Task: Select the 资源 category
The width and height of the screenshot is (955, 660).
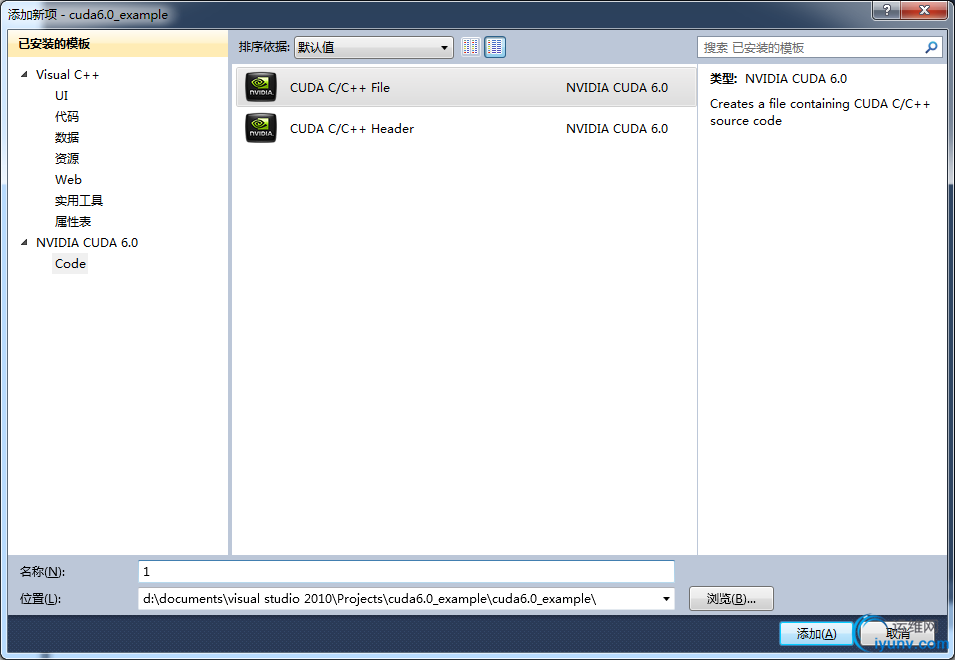Action: point(67,158)
